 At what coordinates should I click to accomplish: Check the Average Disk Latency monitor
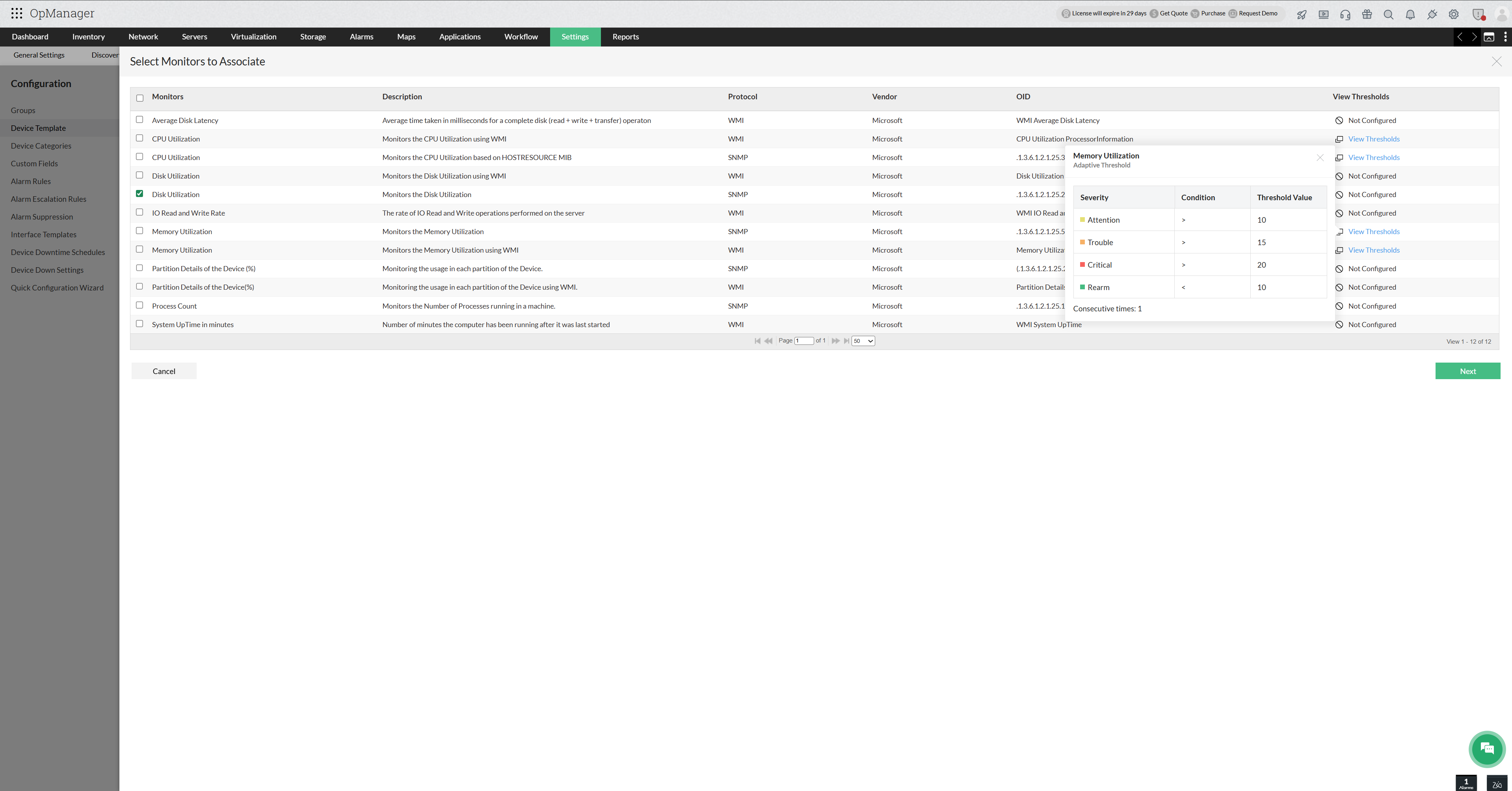[x=139, y=119]
